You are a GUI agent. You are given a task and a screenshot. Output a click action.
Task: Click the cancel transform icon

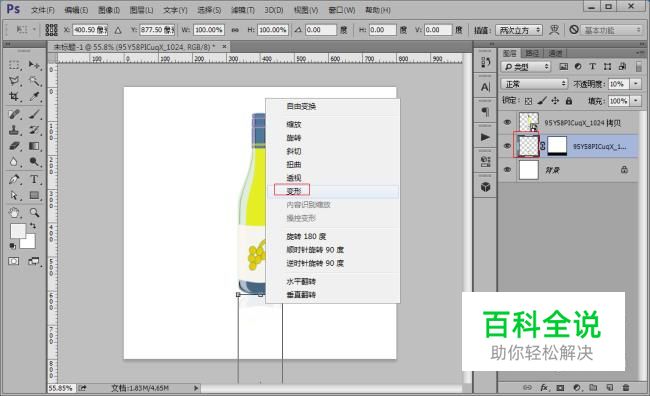(x=574, y=29)
